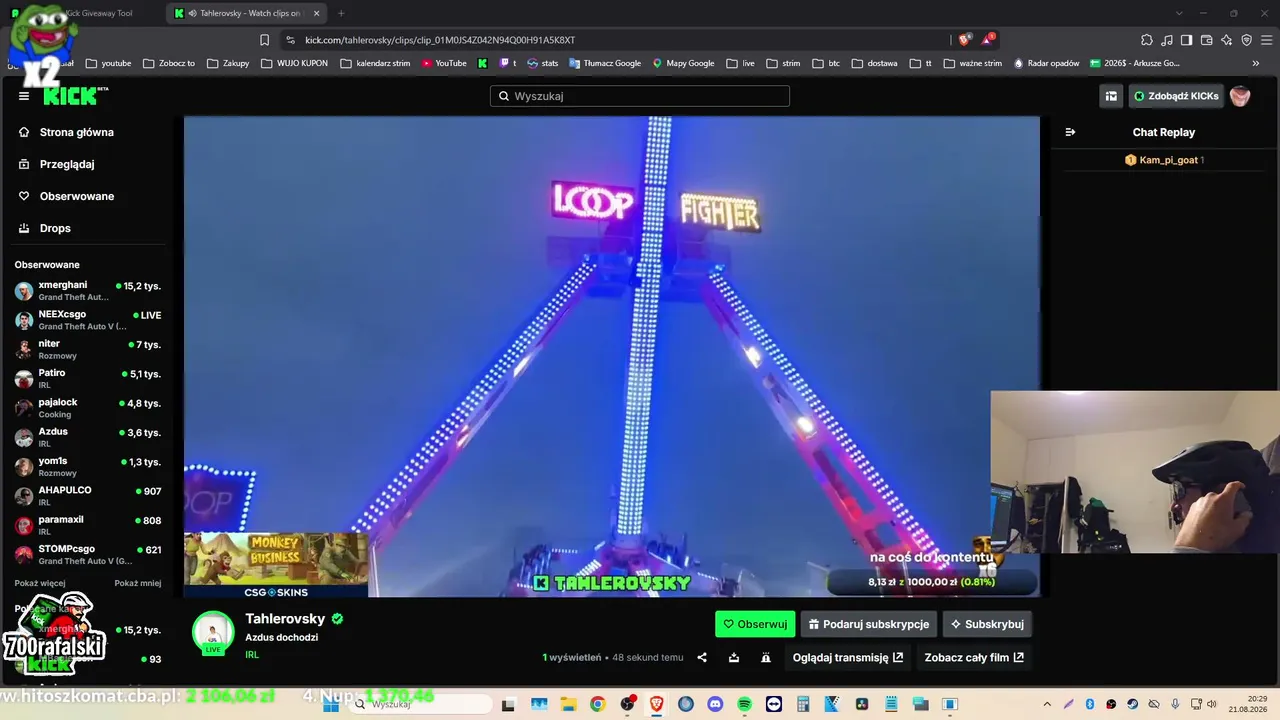The image size is (1280, 720).
Task: Click the Wyszukaj search field on Kick
Action: click(640, 96)
